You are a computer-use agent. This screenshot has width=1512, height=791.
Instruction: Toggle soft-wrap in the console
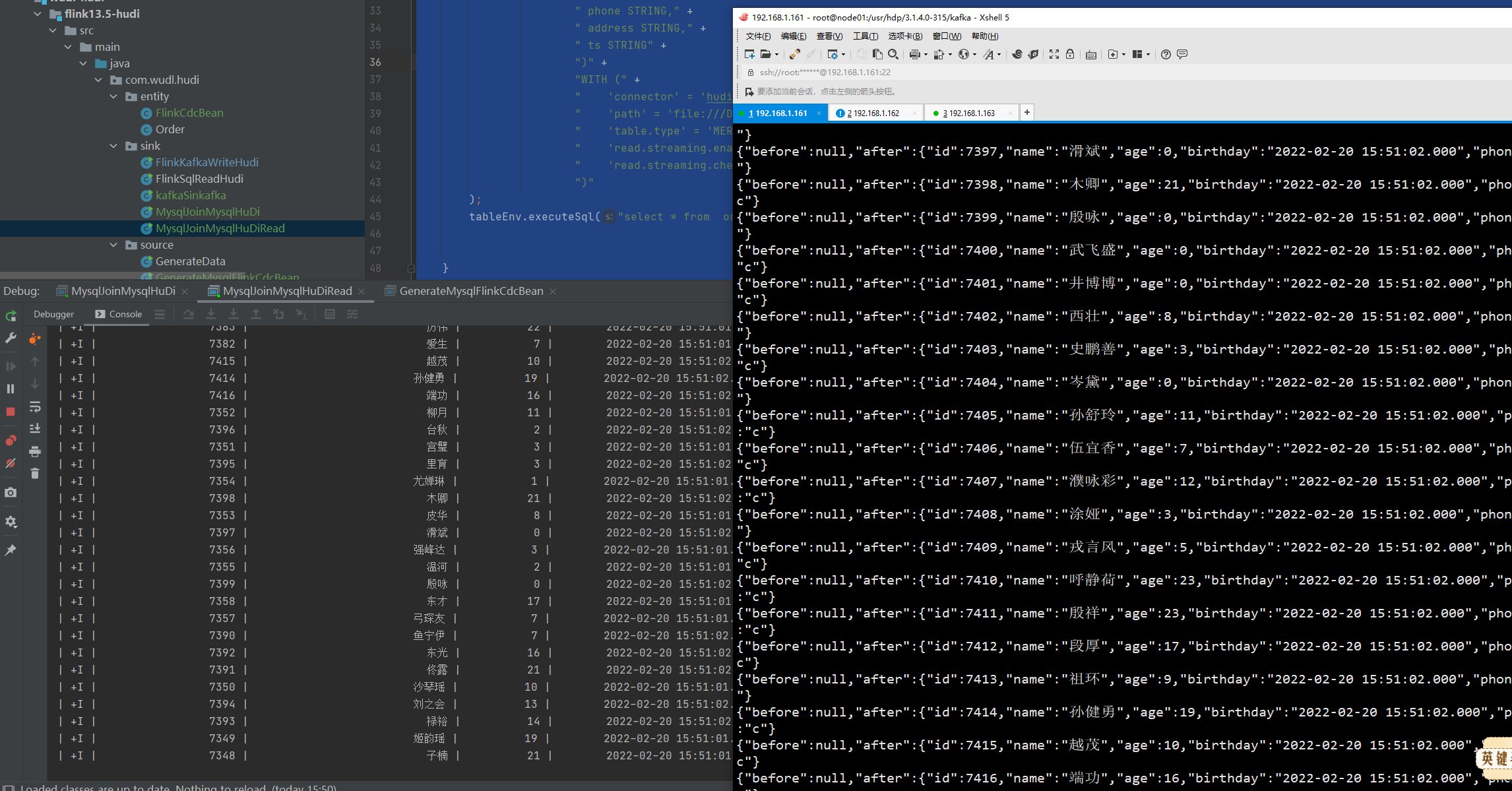tap(35, 406)
